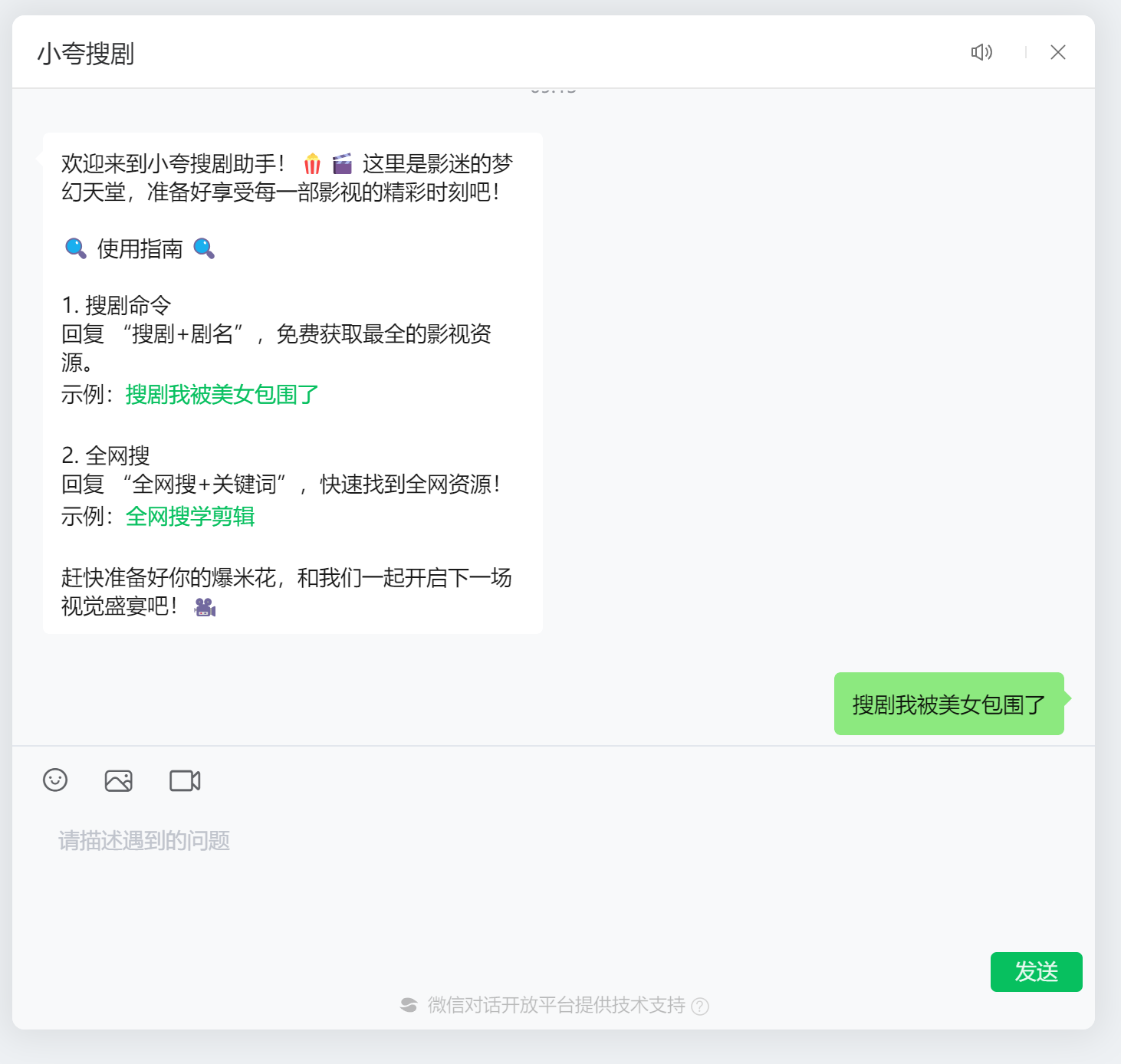This screenshot has height=1064, width=1121.
Task: Click the 小夸搜剧 window title
Action: (x=86, y=54)
